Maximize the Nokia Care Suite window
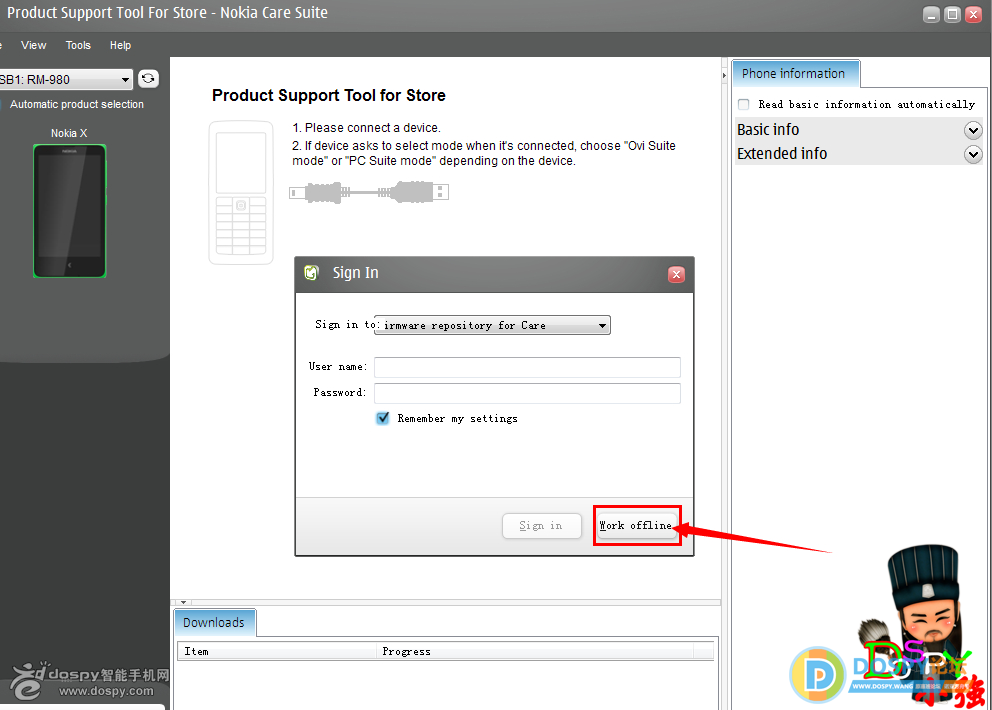992x710 pixels. (x=952, y=15)
